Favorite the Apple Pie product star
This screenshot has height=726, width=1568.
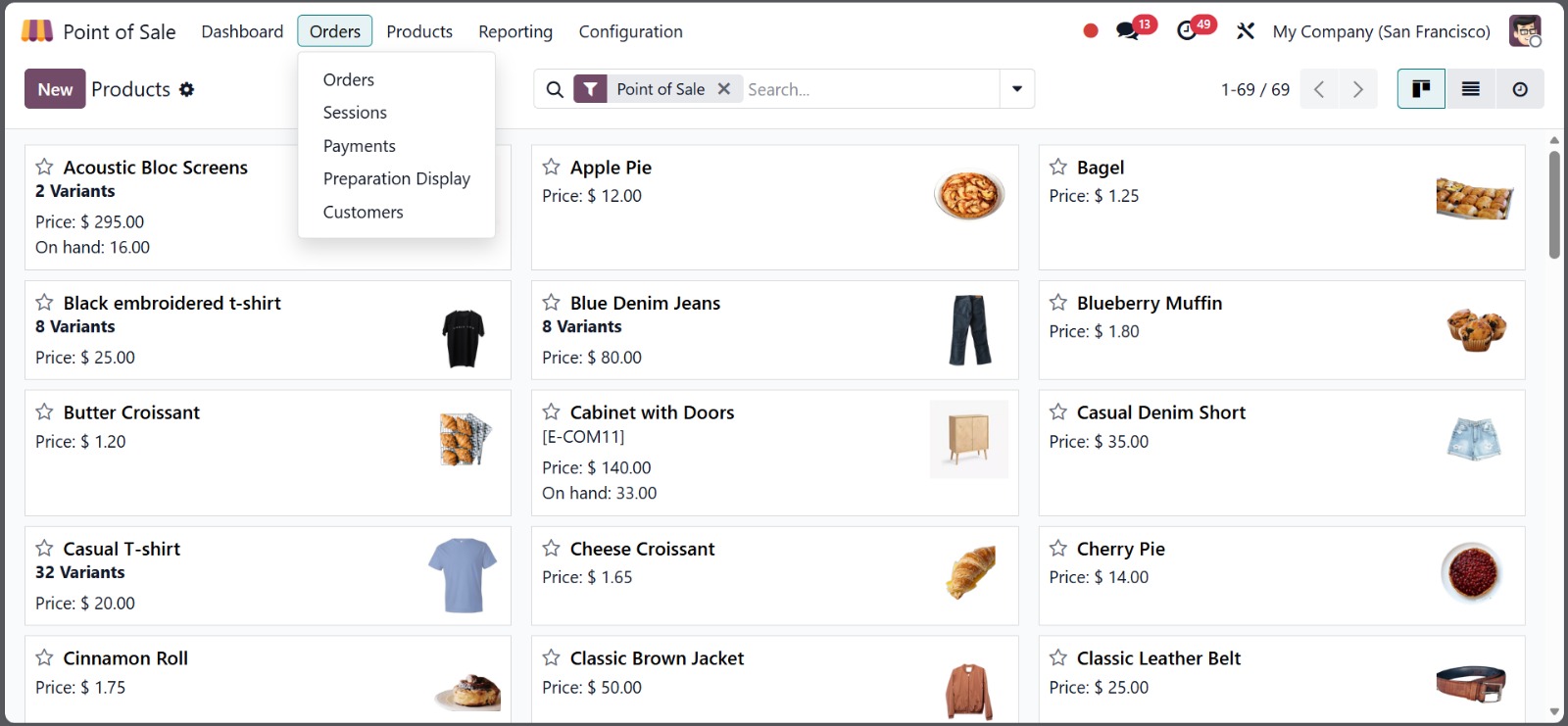click(x=552, y=168)
